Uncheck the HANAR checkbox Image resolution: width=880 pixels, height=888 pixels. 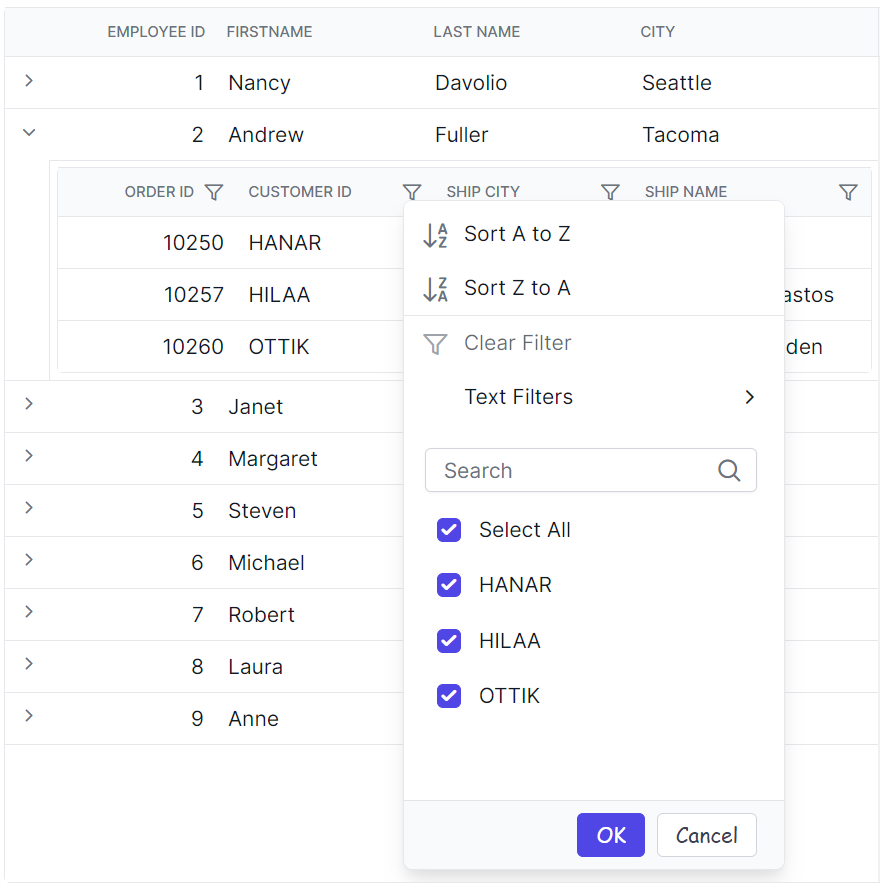point(449,585)
